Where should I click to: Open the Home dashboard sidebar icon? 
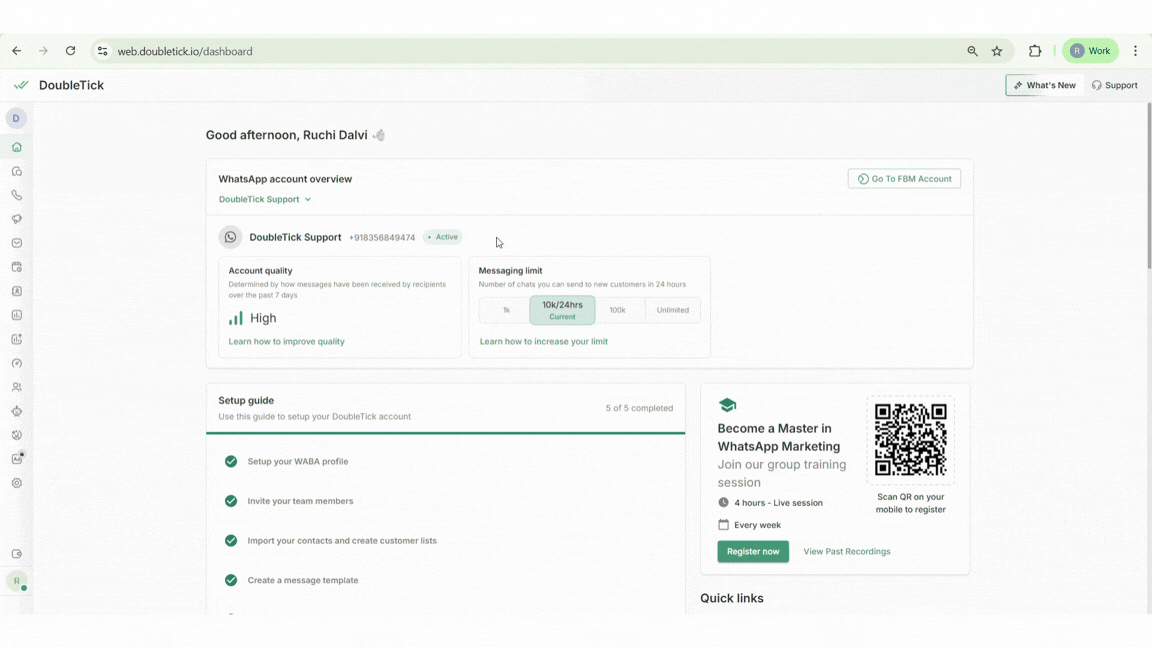tap(17, 147)
